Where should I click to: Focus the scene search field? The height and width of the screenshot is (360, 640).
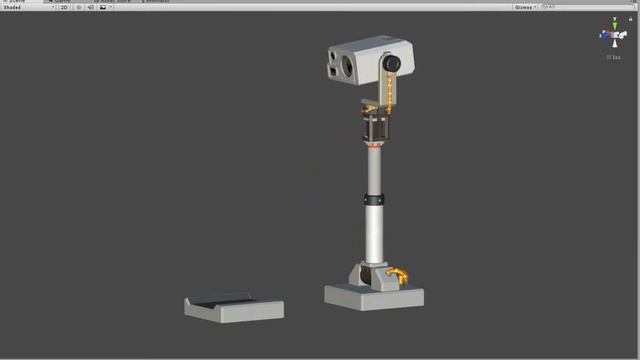click(x=587, y=7)
